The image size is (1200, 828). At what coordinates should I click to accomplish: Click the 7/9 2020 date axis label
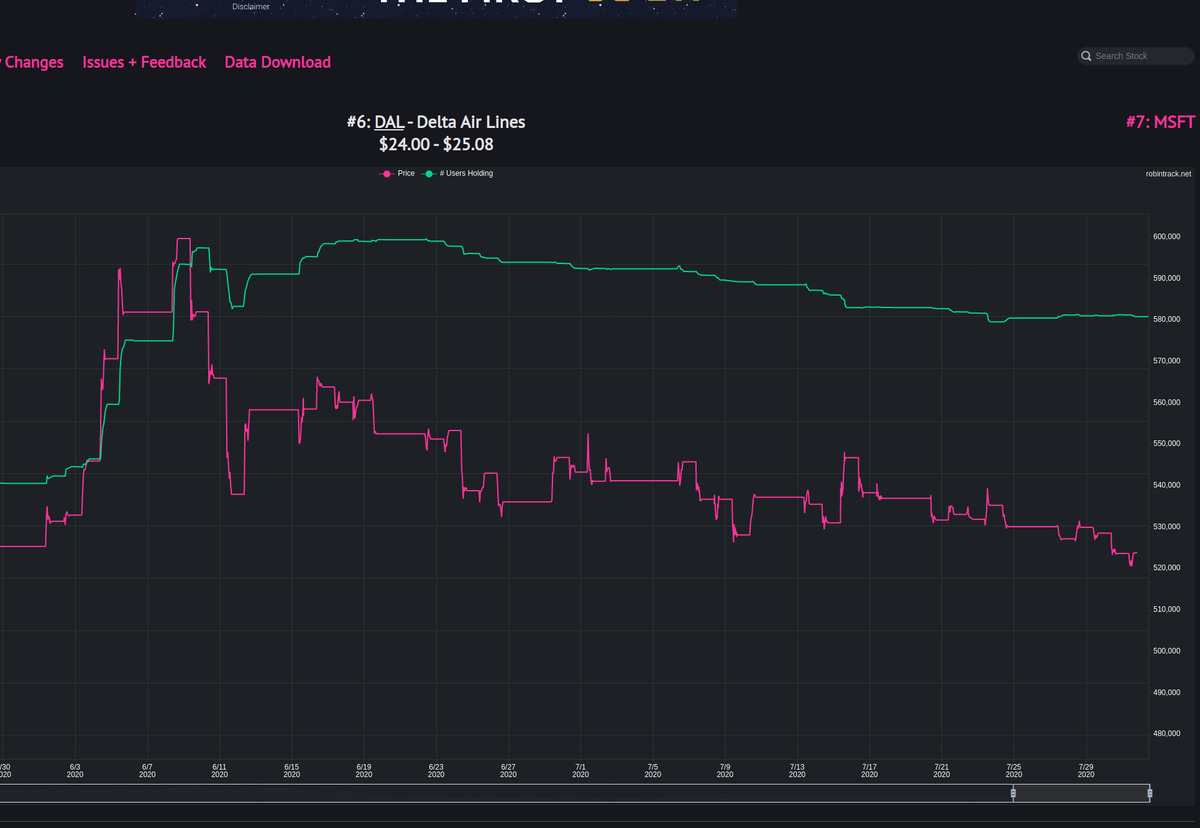click(x=725, y=770)
